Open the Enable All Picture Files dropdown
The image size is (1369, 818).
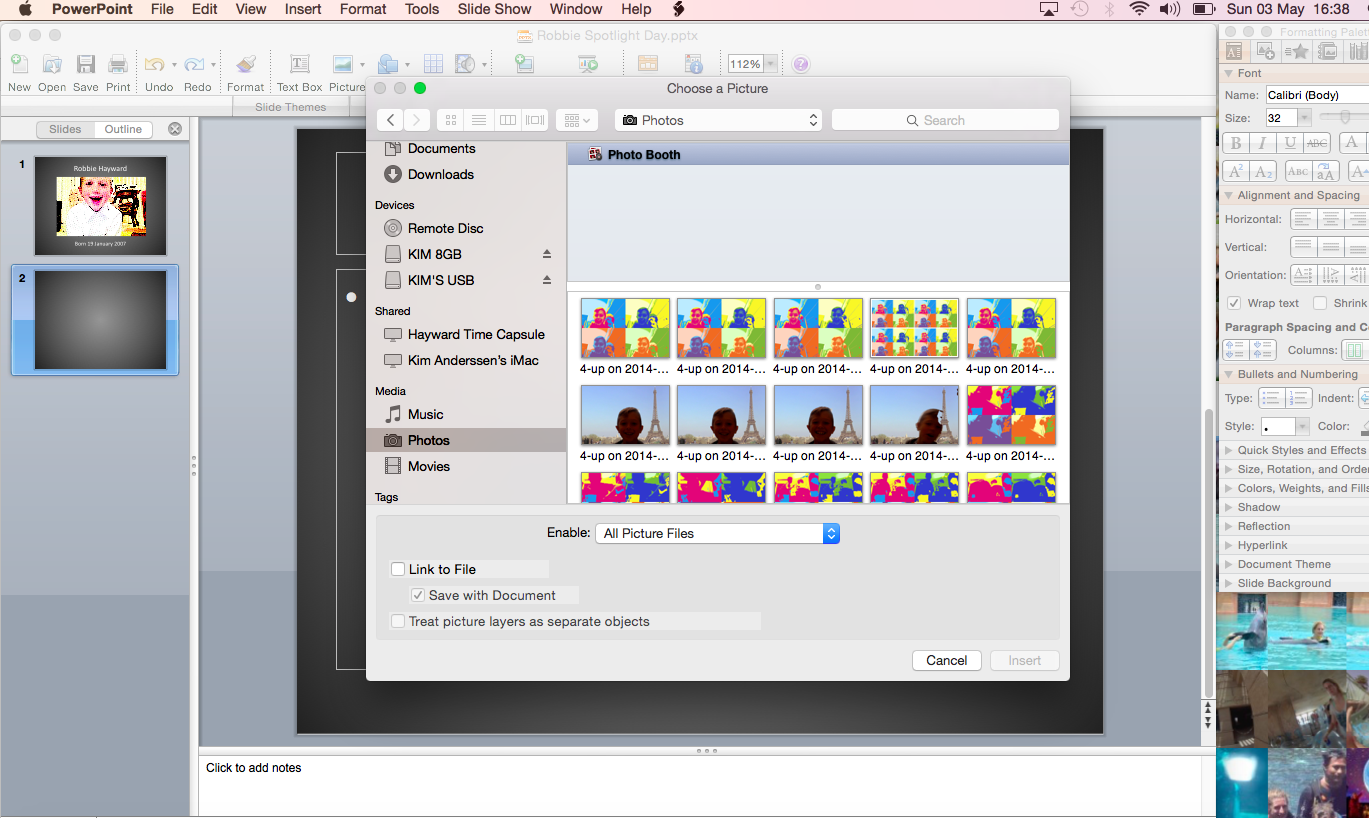[x=717, y=533]
